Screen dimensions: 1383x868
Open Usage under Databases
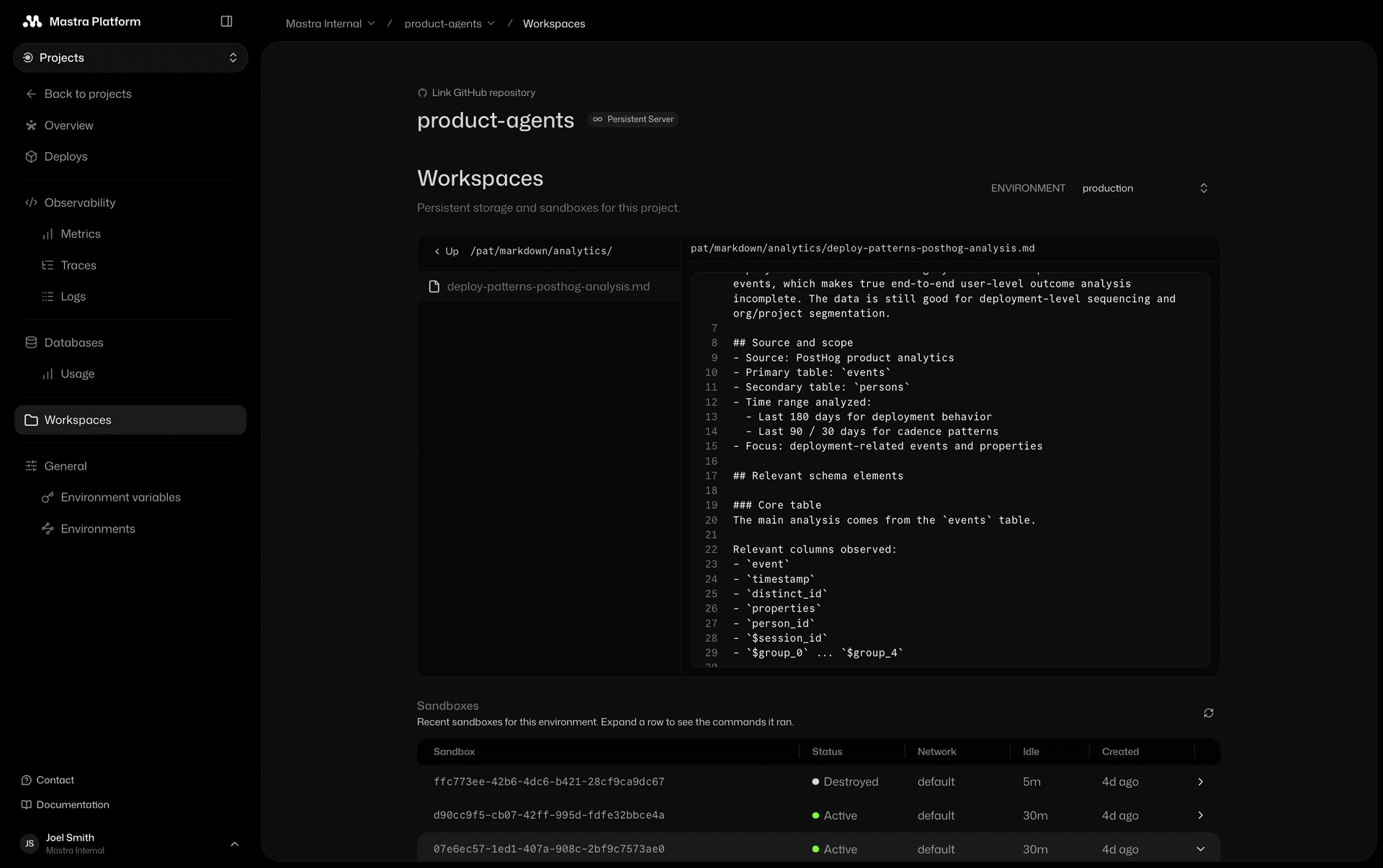[77, 374]
